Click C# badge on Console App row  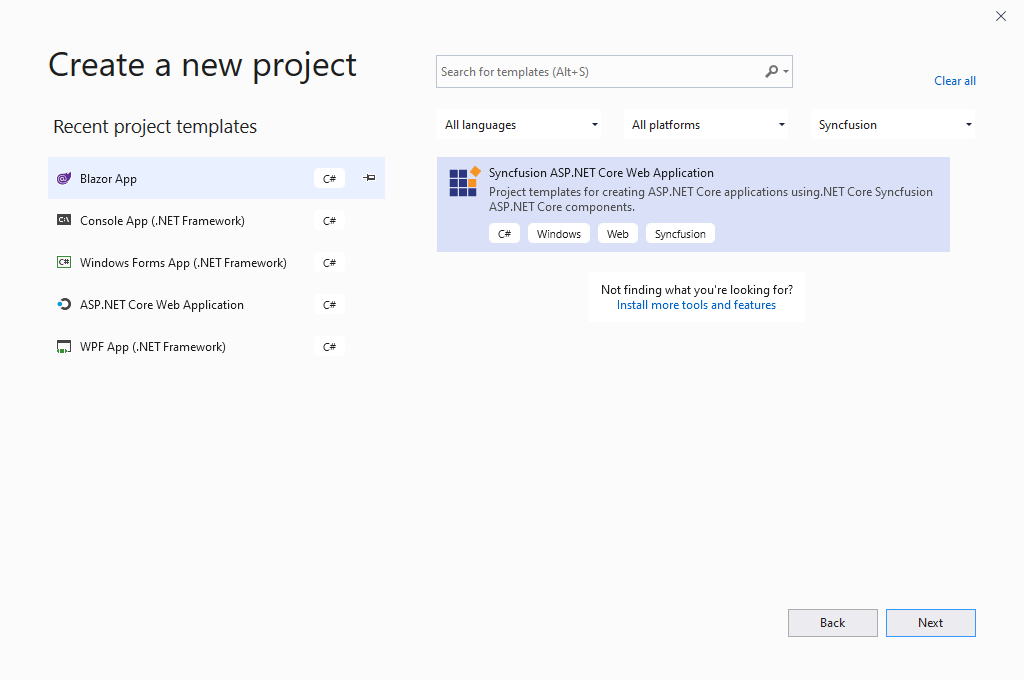[329, 220]
